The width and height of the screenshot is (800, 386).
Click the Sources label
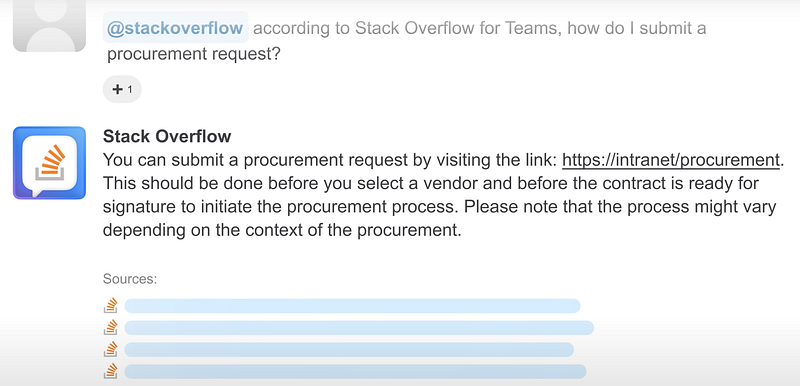tap(130, 279)
